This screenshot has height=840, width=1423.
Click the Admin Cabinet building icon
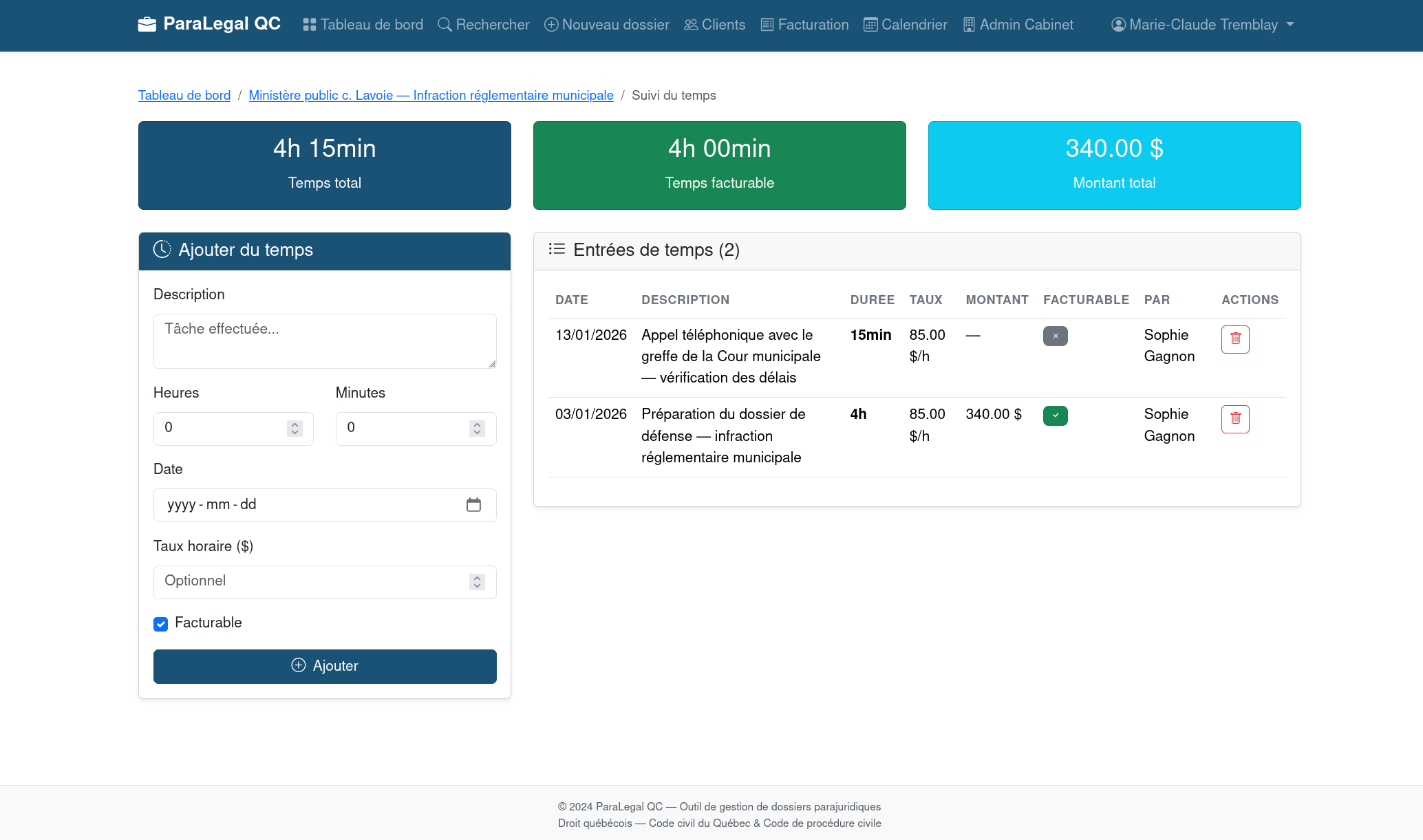coord(969,25)
